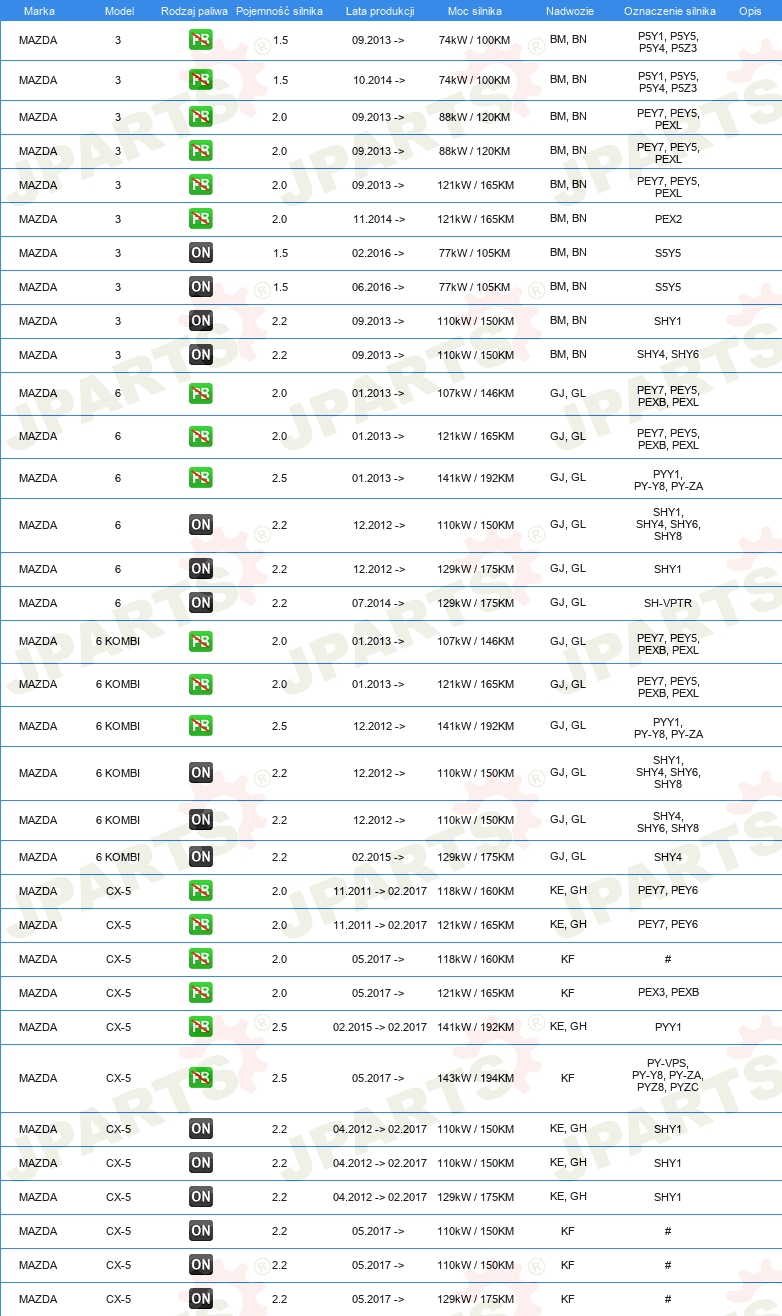Click the Opis column header

pos(750,11)
